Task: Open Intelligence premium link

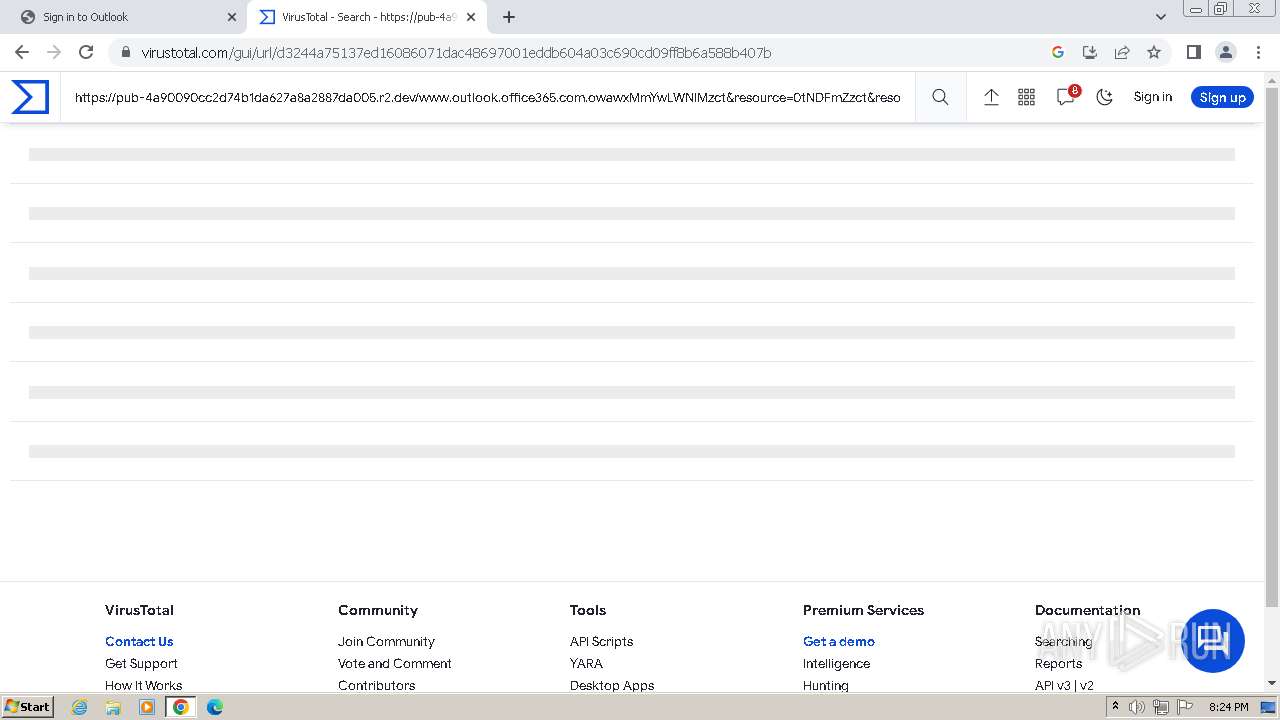Action: [836, 663]
